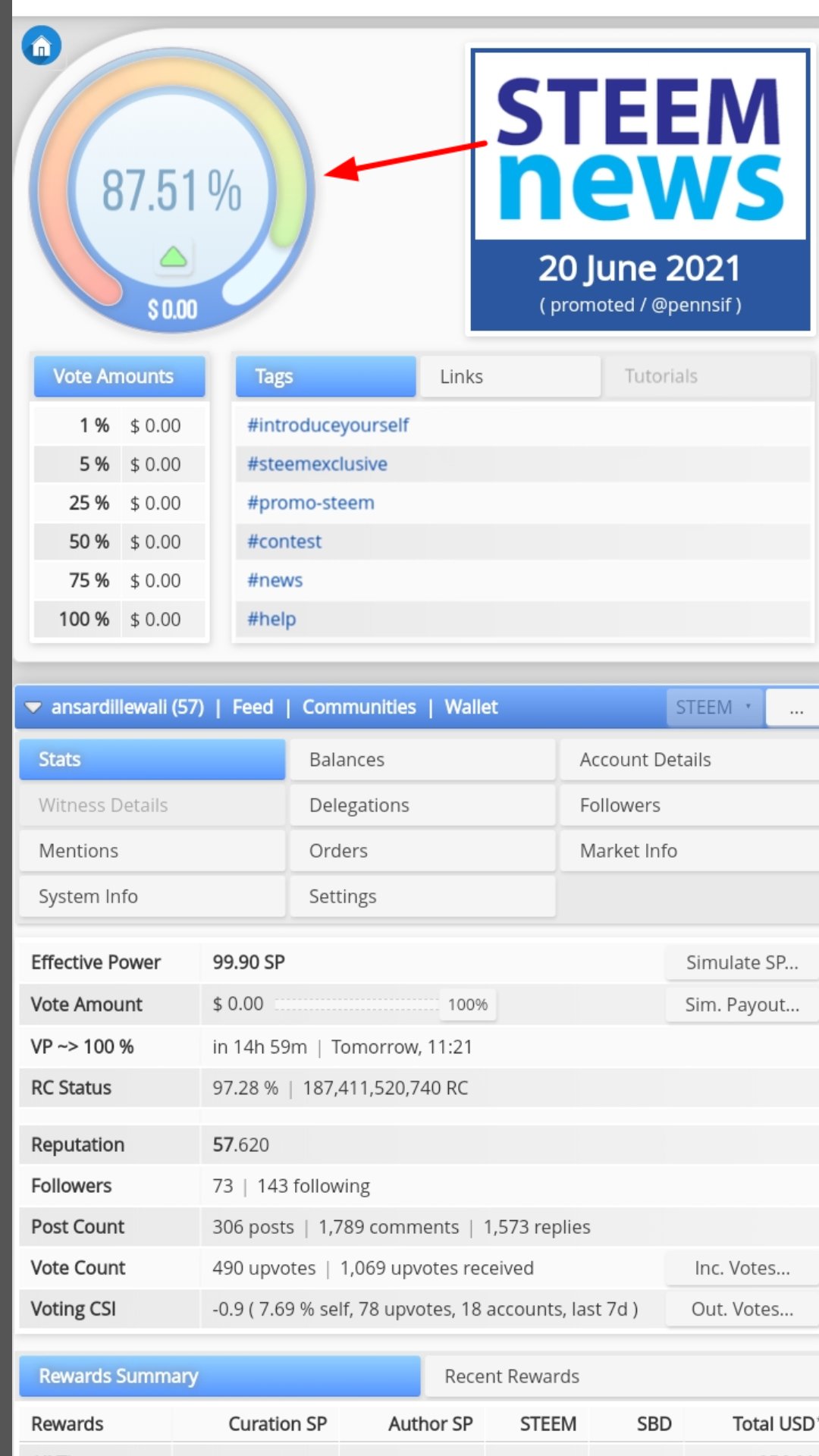Click the 'in 14h 59m' VP recharge value
Image resolution: width=819 pixels, height=1456 pixels.
tap(259, 1046)
